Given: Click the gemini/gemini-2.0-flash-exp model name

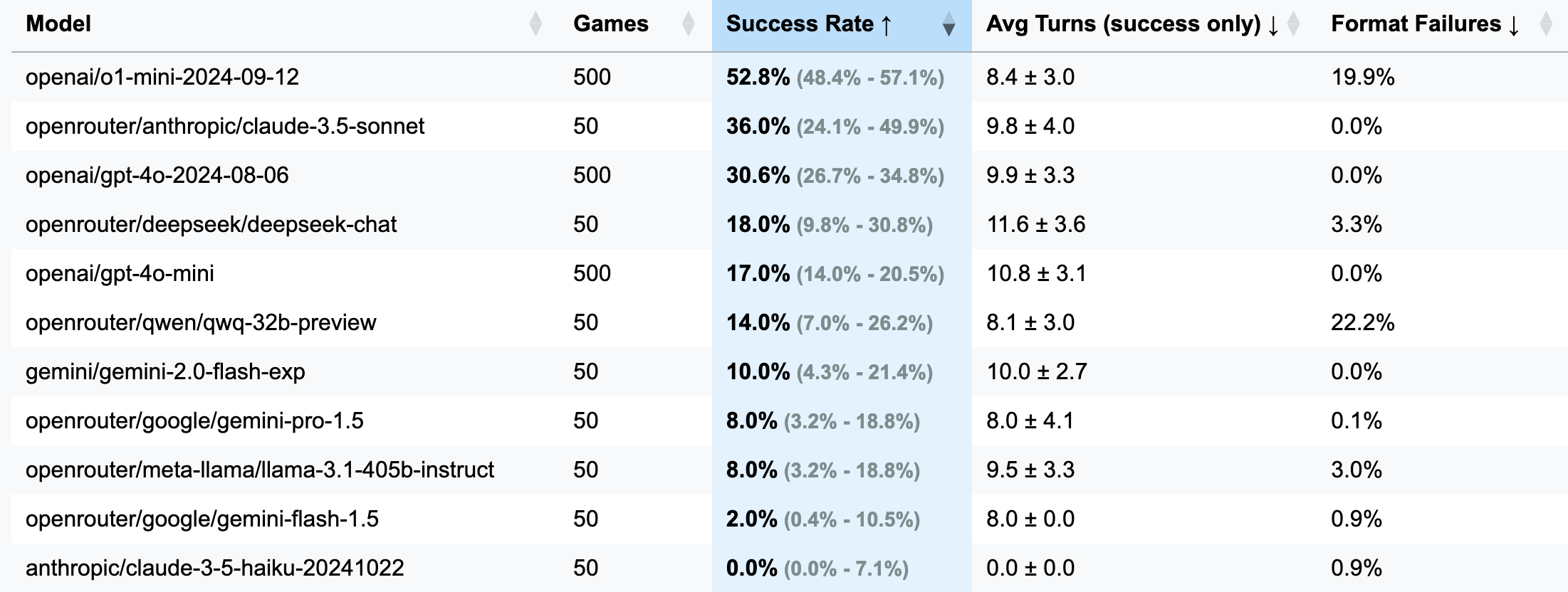Looking at the screenshot, I should [165, 371].
